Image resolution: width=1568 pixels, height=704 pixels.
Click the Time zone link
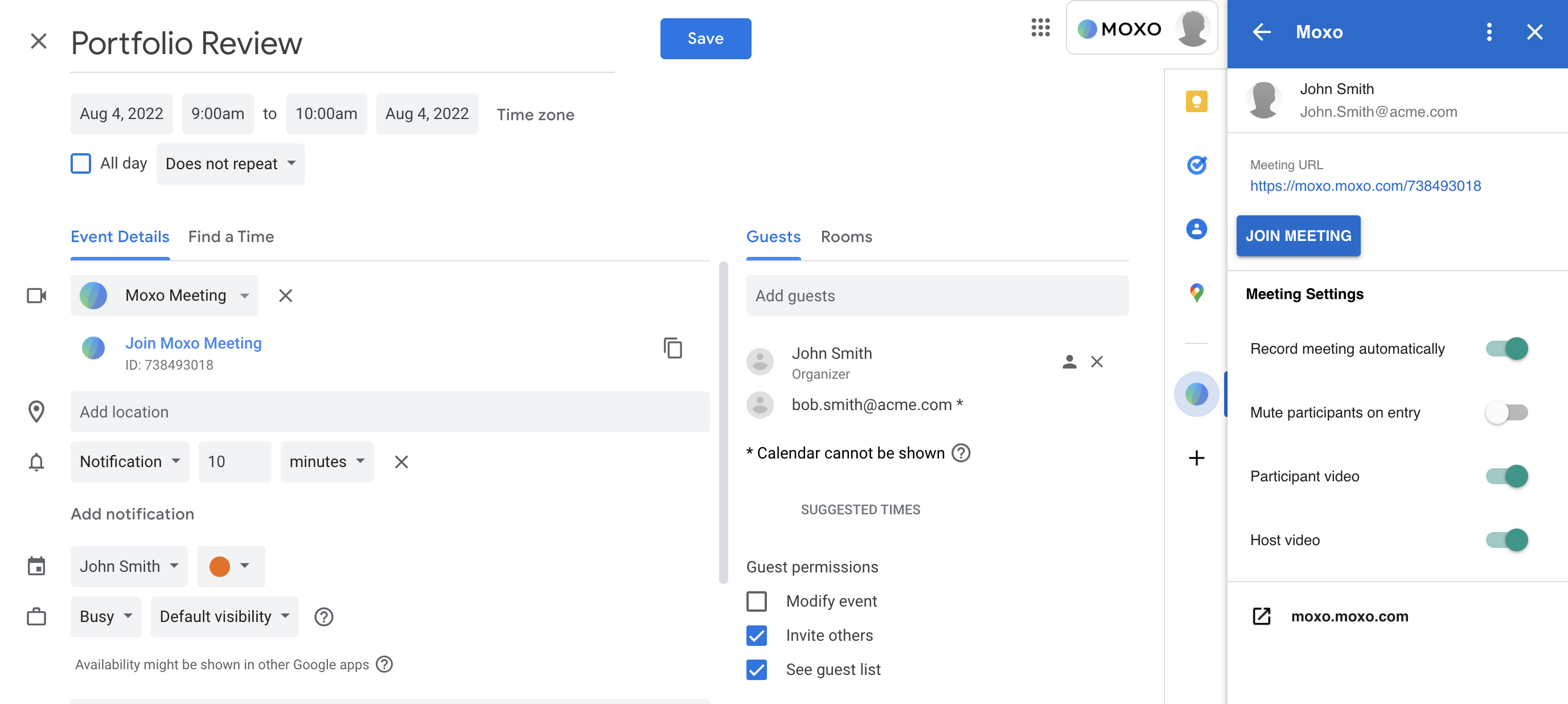[535, 114]
